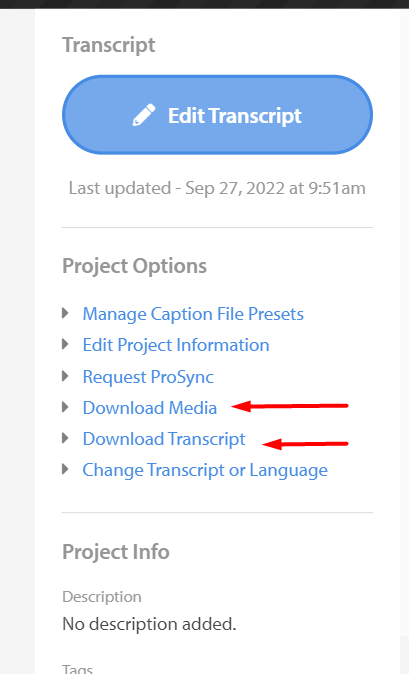This screenshot has width=409, height=674.
Task: Click the Transcript section heading
Action: (109, 46)
